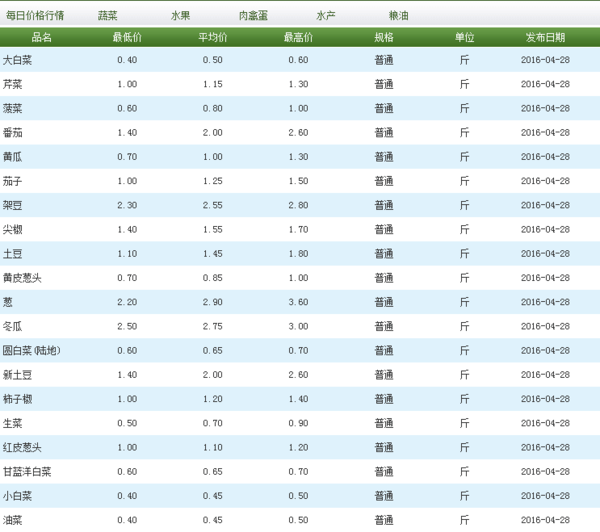Click 葱 average price 2.90
Viewport: 600px width, 532px height.
pos(213,302)
